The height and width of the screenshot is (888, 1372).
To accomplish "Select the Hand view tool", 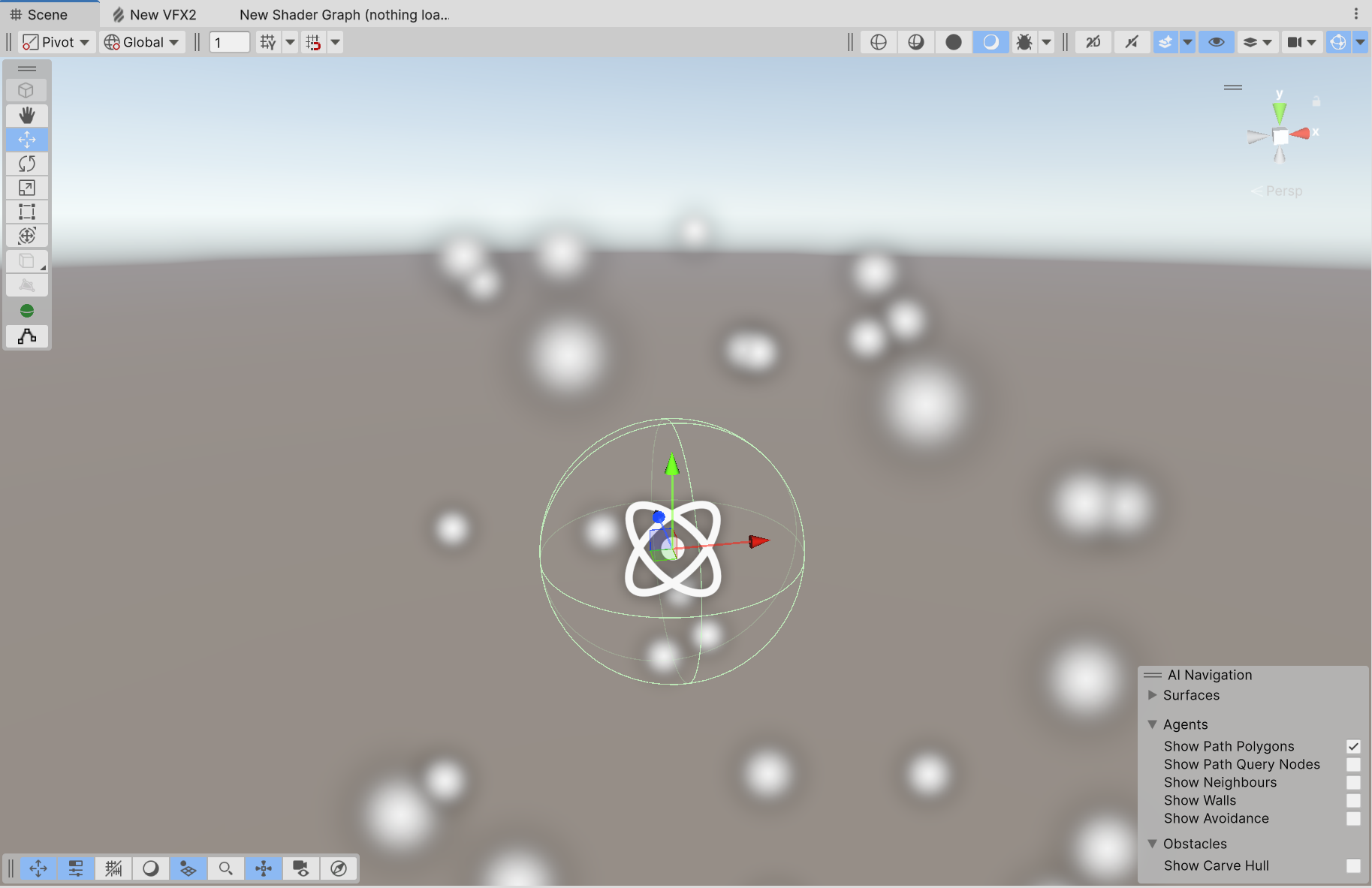I will tap(27, 115).
